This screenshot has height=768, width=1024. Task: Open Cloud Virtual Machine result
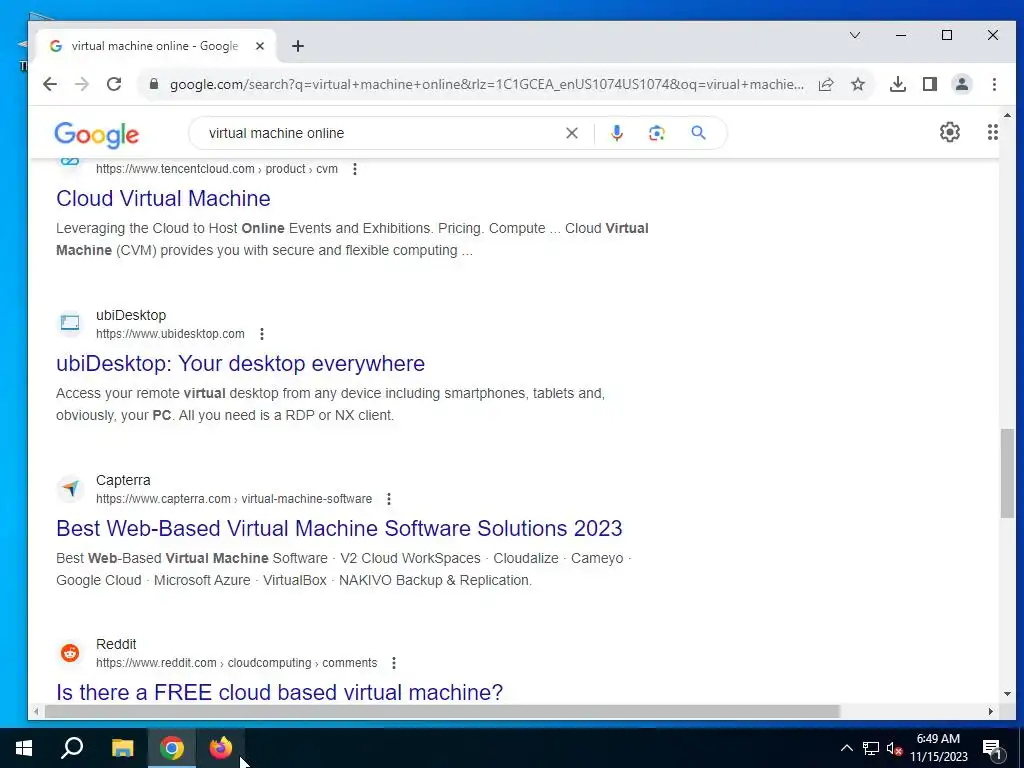coord(163,199)
